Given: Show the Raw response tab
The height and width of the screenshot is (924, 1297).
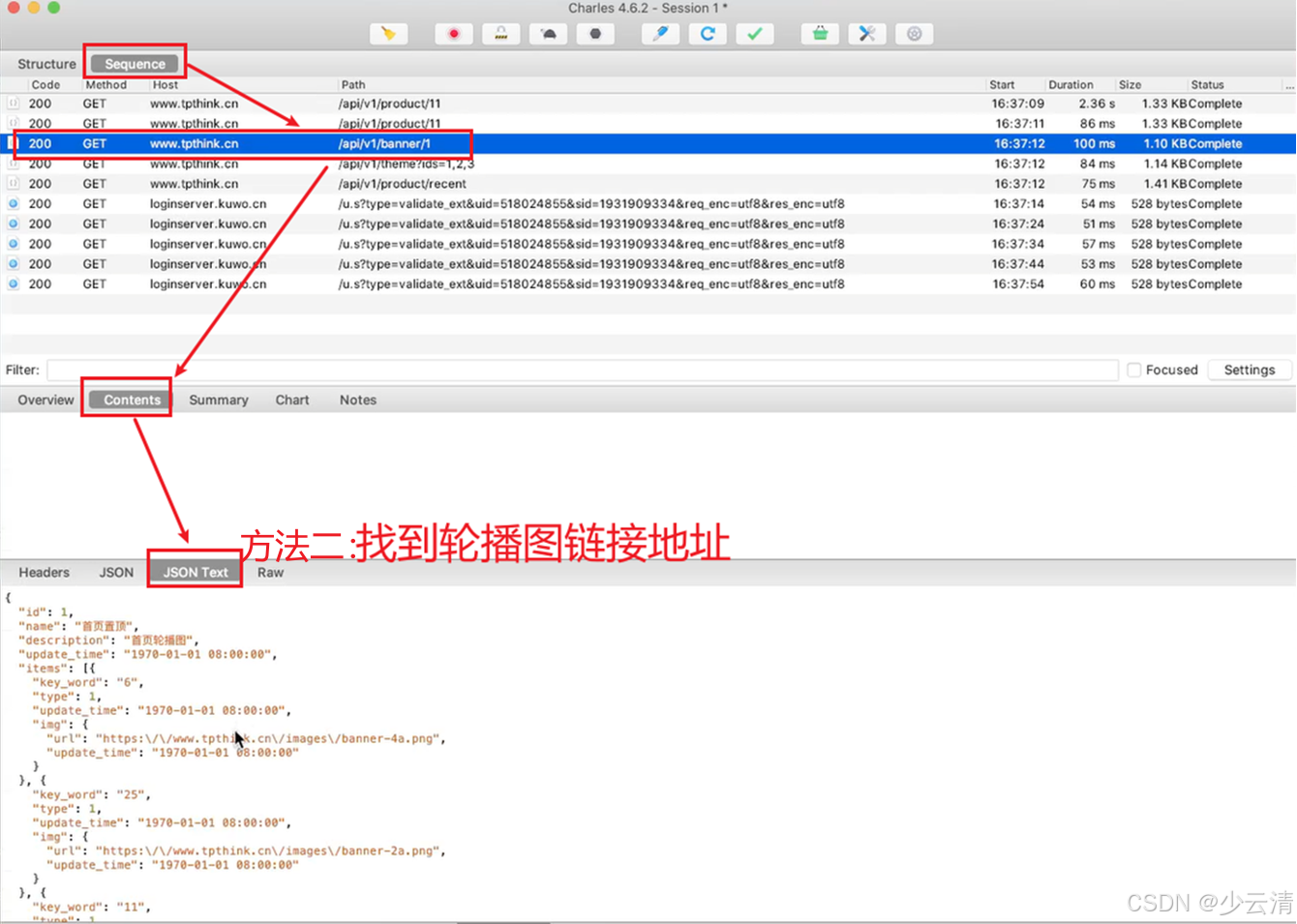Looking at the screenshot, I should pyautogui.click(x=271, y=572).
